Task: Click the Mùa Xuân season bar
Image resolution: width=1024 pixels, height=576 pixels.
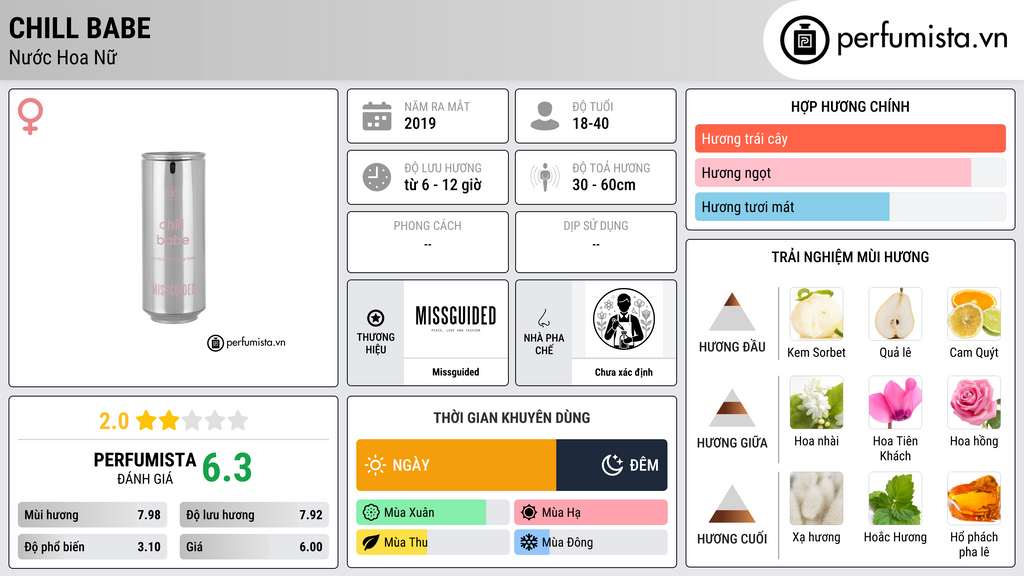Action: coord(432,513)
